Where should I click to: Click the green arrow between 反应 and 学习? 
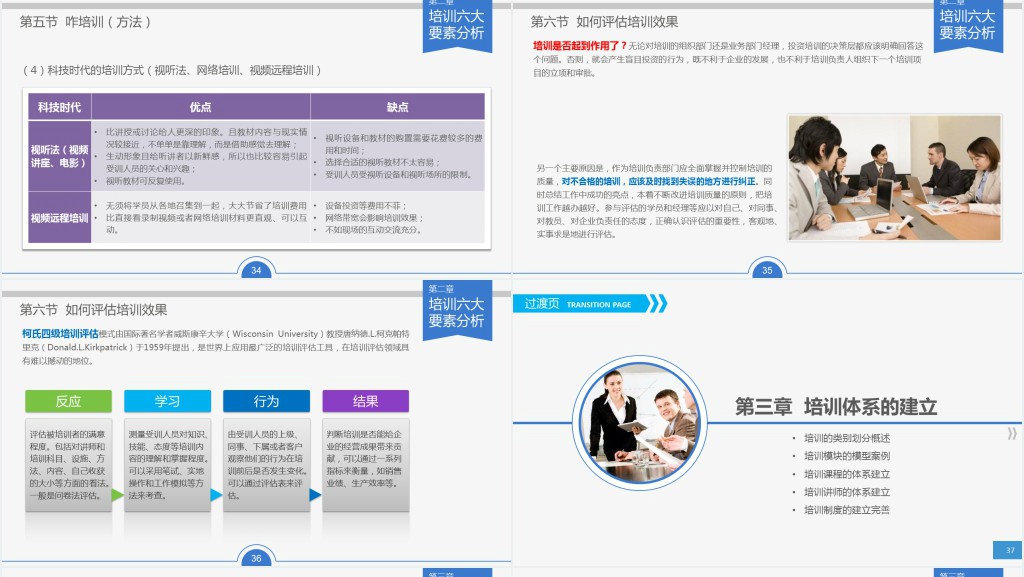tap(118, 494)
